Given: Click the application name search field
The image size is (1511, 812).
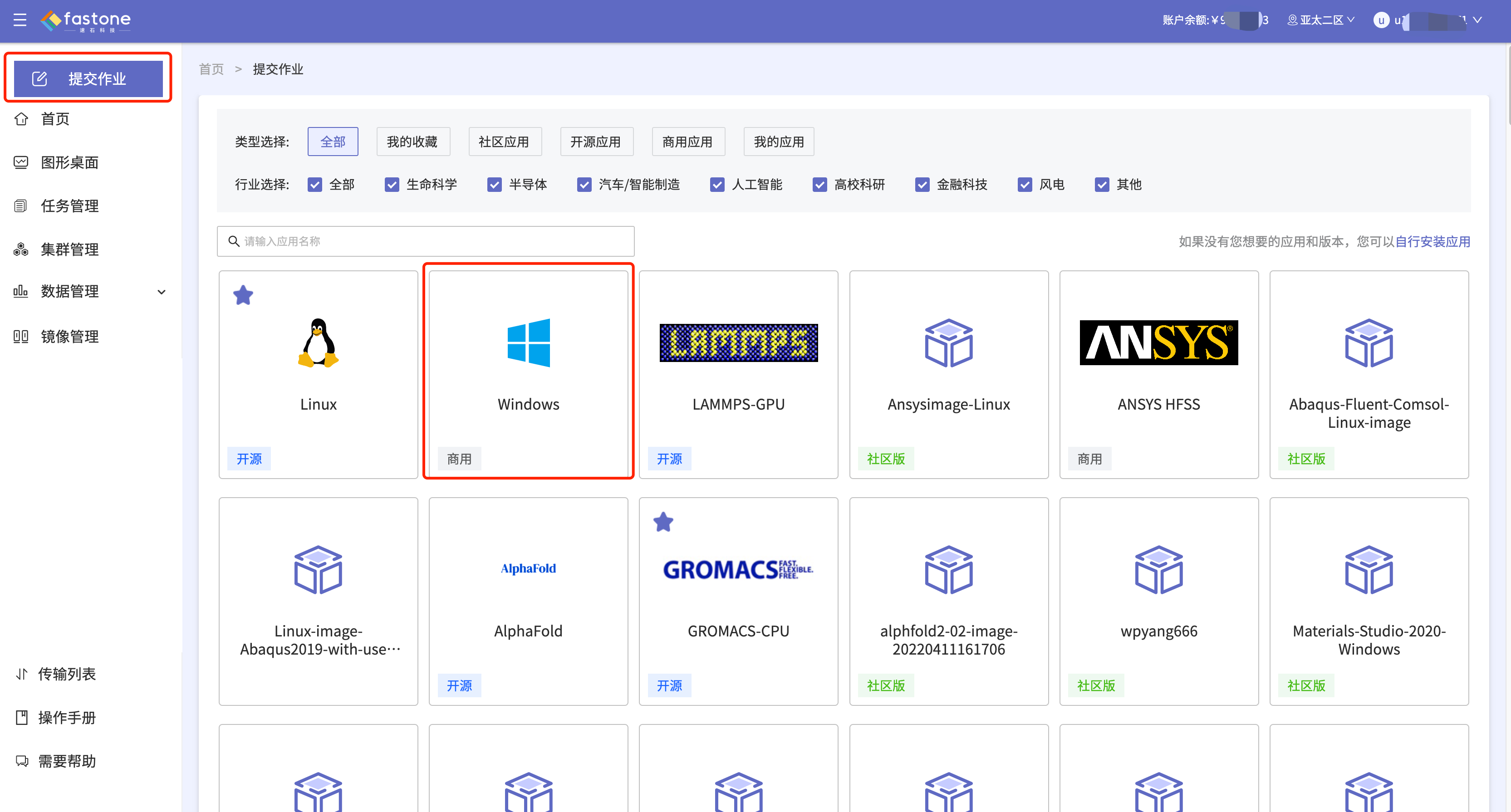Looking at the screenshot, I should (x=426, y=241).
